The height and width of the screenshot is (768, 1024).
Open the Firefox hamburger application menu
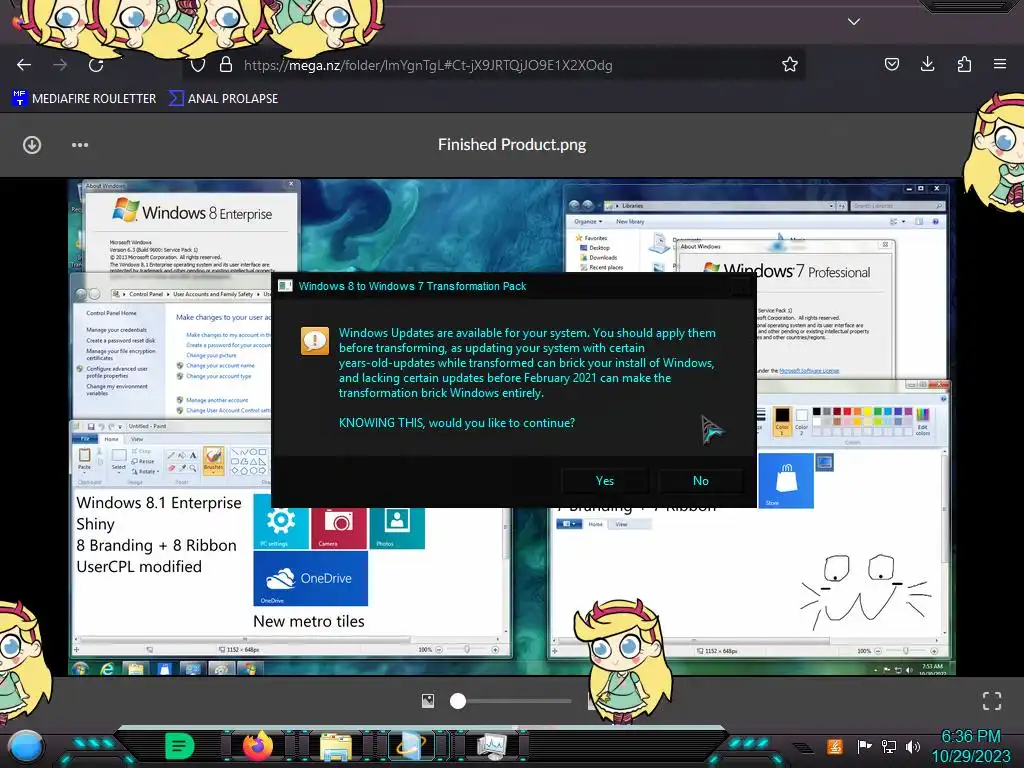1000,64
